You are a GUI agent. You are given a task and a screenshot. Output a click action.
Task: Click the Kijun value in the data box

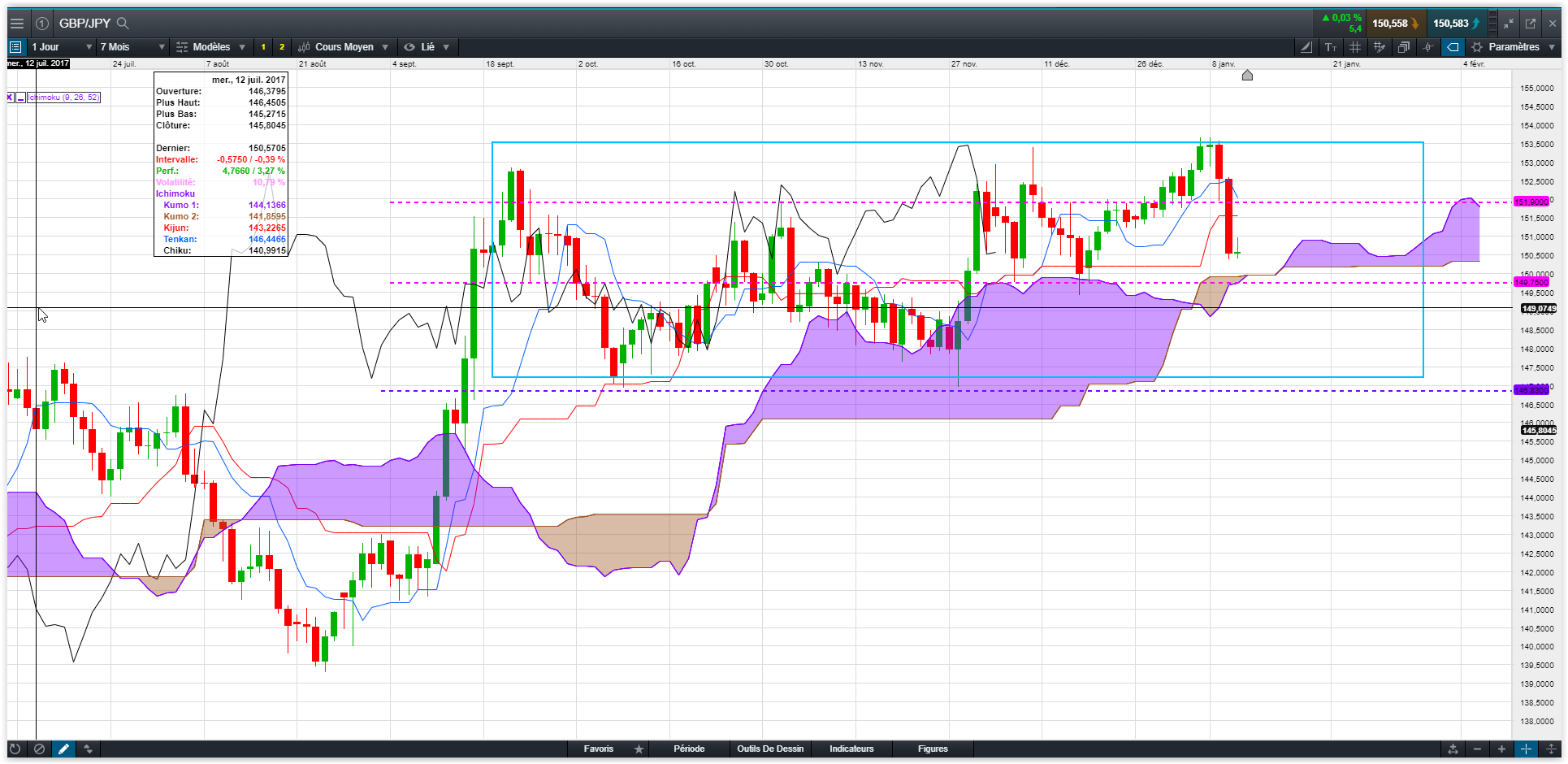click(x=266, y=228)
